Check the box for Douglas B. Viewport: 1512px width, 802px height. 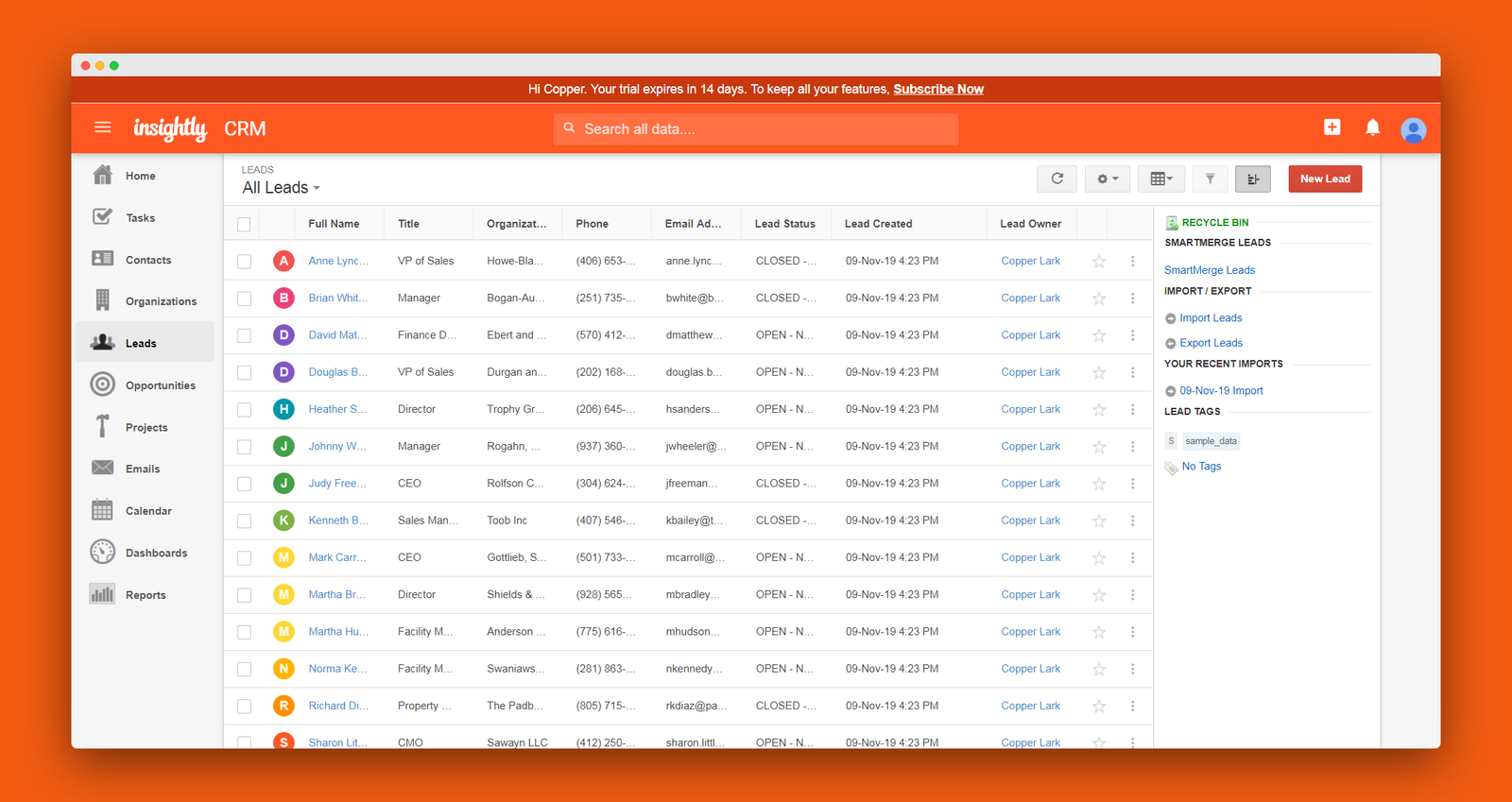[x=244, y=373]
